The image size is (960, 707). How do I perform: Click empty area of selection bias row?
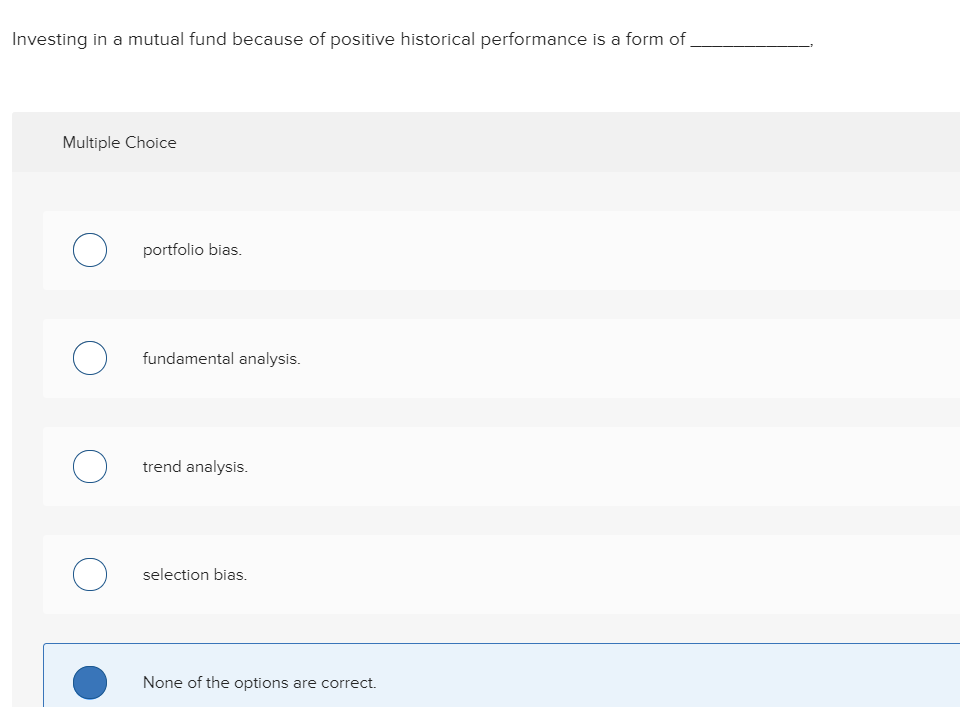tap(600, 574)
